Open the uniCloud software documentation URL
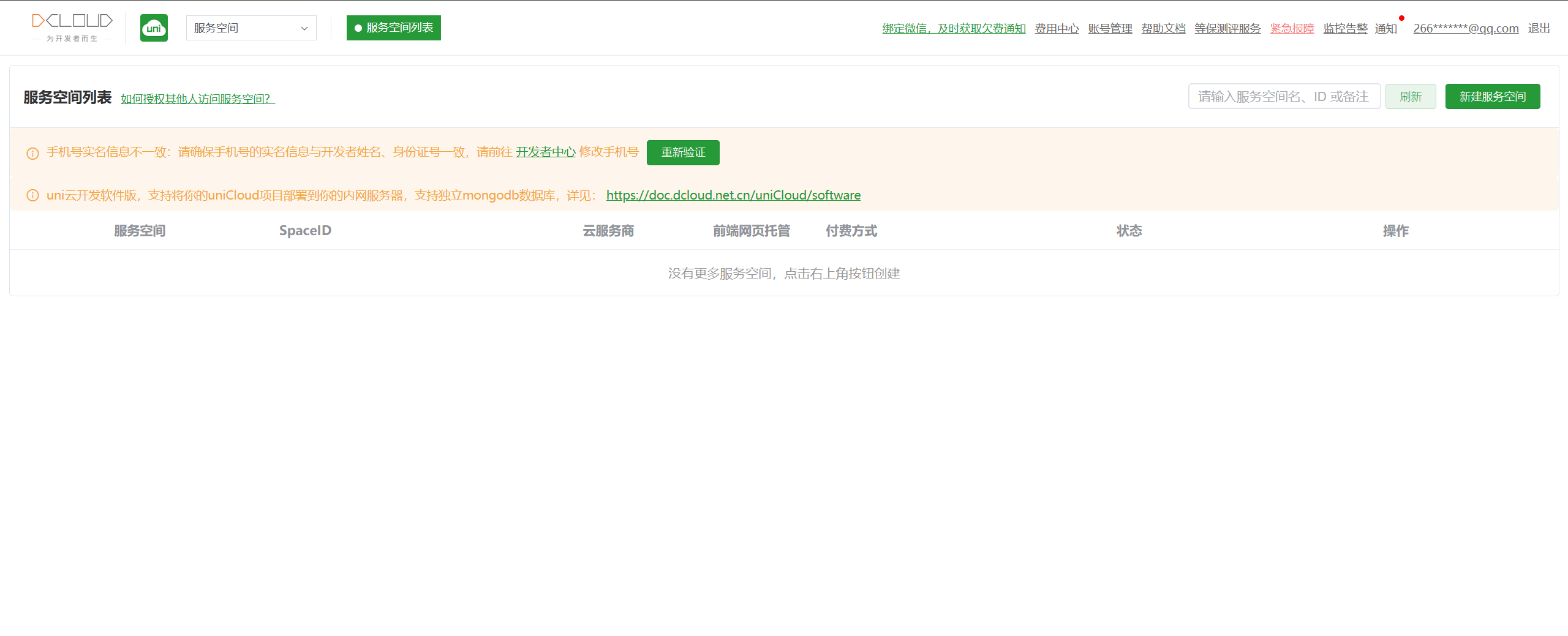This screenshot has width=1568, height=636. [x=733, y=195]
